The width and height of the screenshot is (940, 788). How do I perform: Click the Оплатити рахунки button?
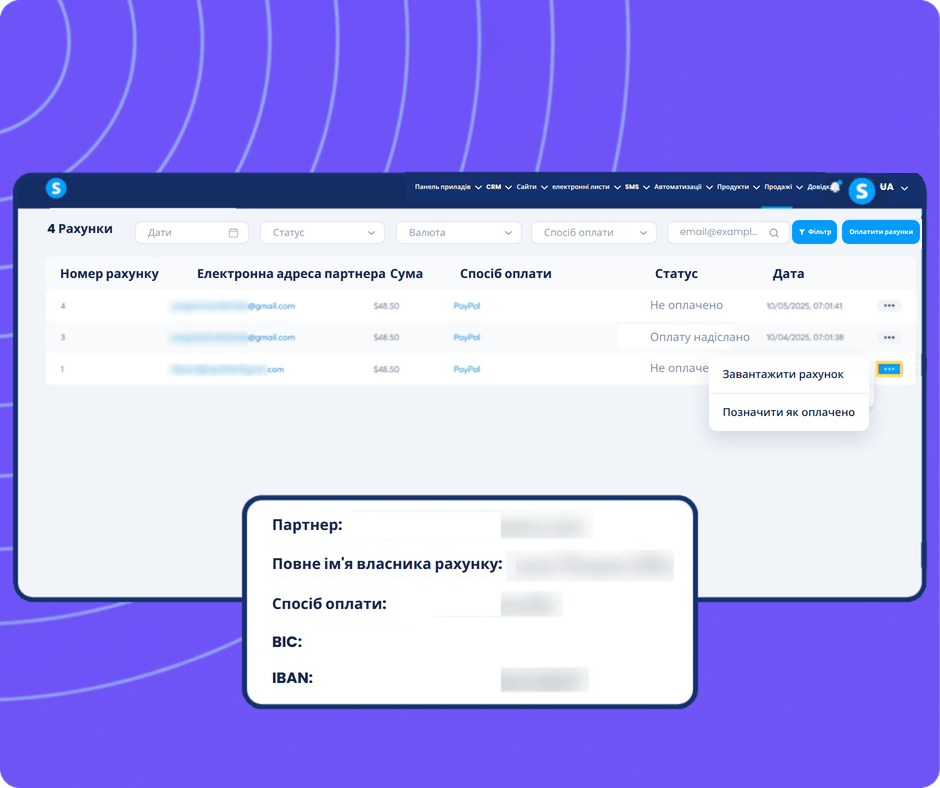pyautogui.click(x=880, y=232)
